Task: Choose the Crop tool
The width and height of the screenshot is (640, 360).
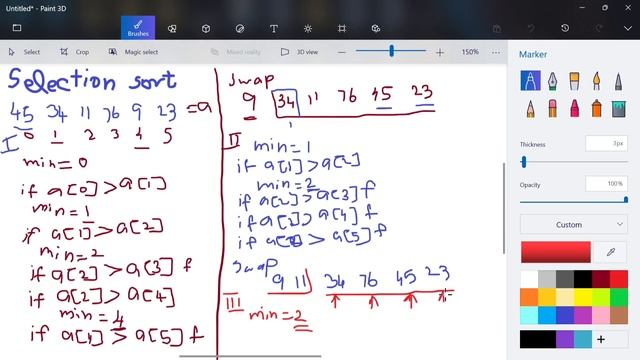Action: (75, 52)
